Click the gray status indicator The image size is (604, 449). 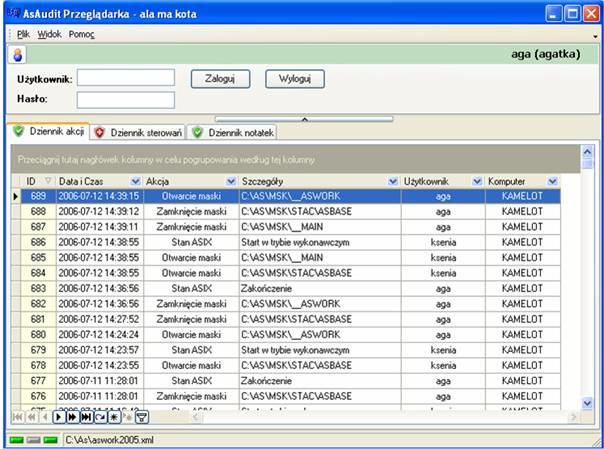point(34,440)
